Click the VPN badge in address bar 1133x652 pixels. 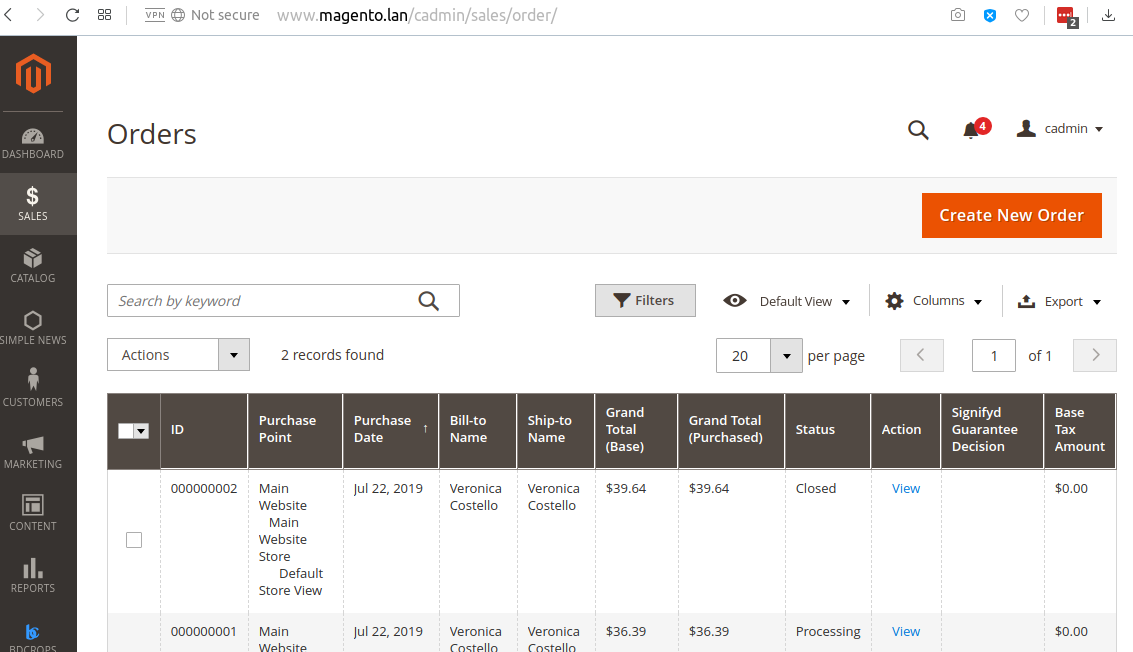155,14
